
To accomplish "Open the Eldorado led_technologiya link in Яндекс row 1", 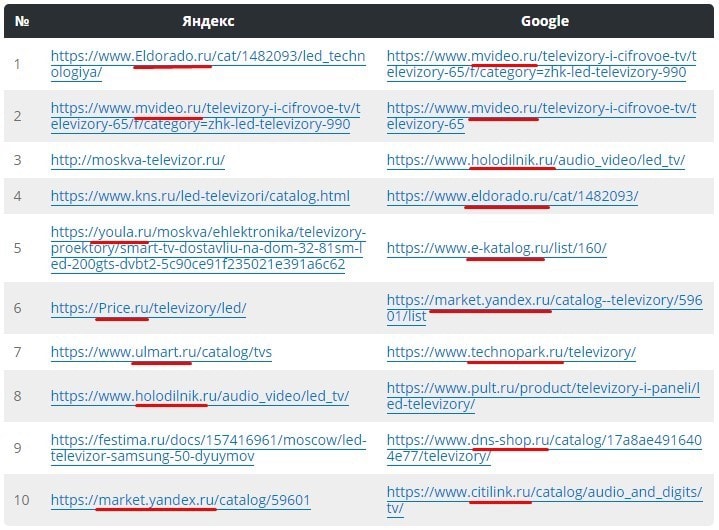I will pos(208,64).
